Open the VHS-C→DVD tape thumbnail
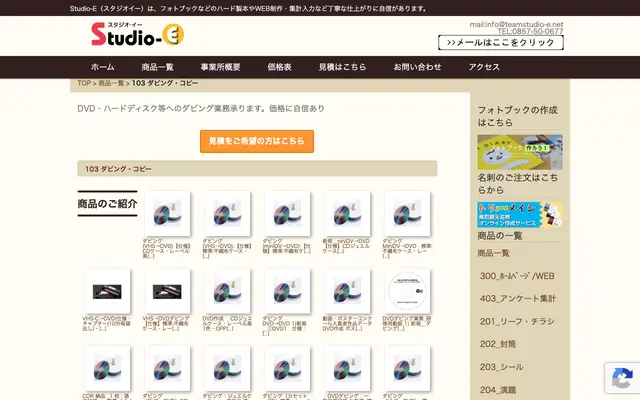 click(x=107, y=291)
